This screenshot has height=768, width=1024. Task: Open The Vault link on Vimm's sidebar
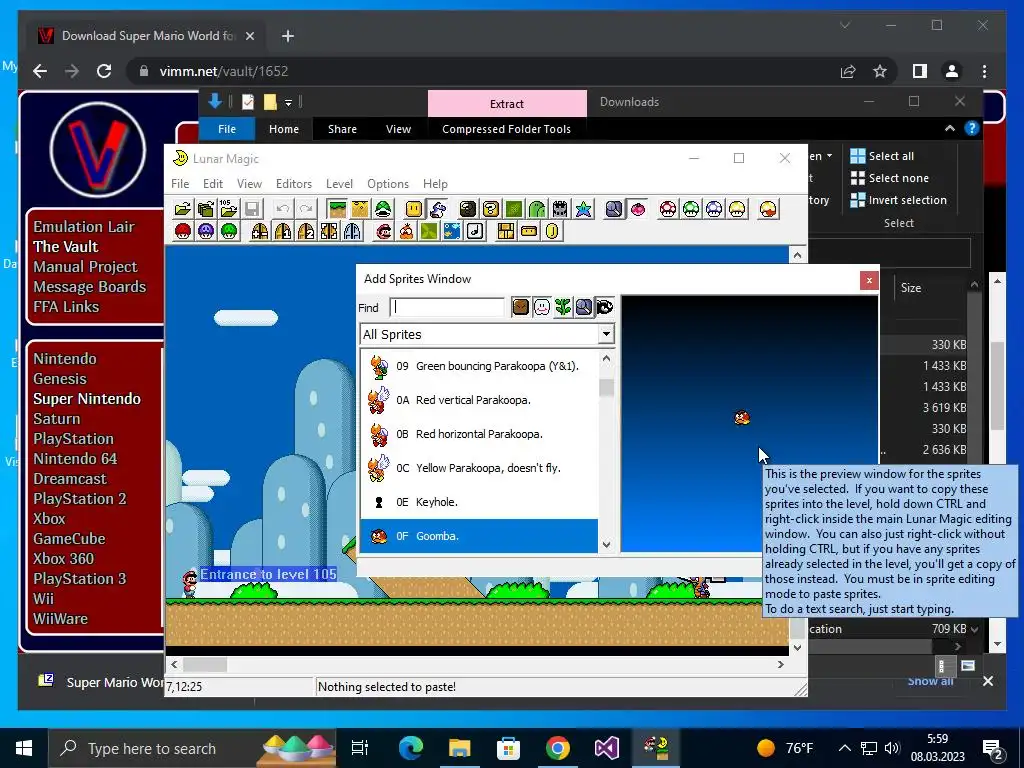coord(66,247)
